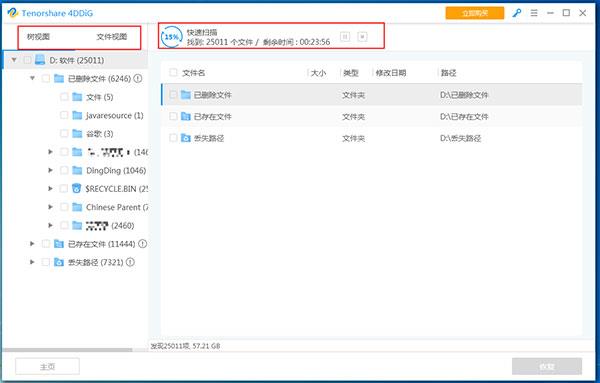Click the javaresource folder icon
600x383 pixels.
click(77, 115)
